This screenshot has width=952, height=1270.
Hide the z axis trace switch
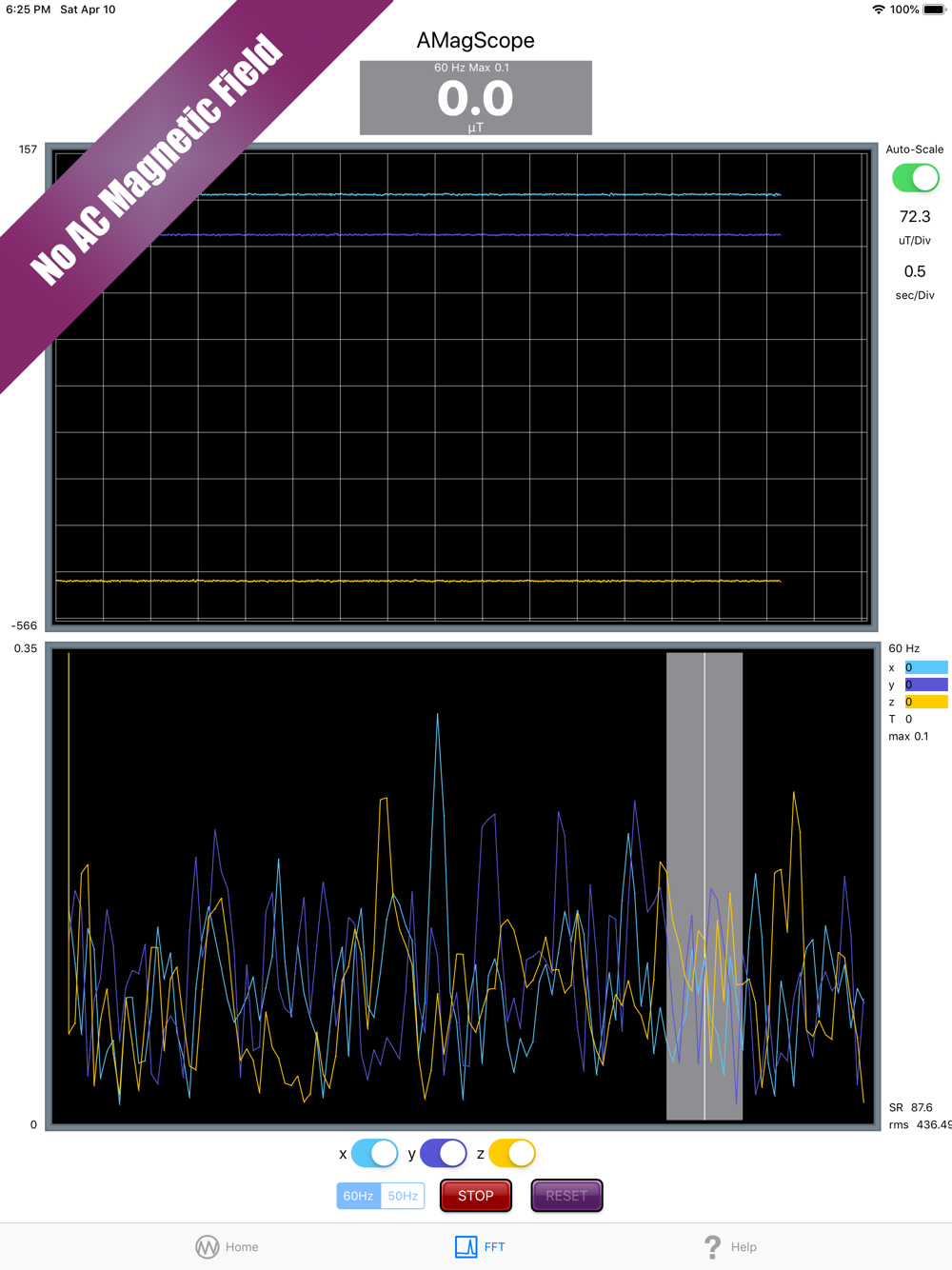coord(512,1154)
